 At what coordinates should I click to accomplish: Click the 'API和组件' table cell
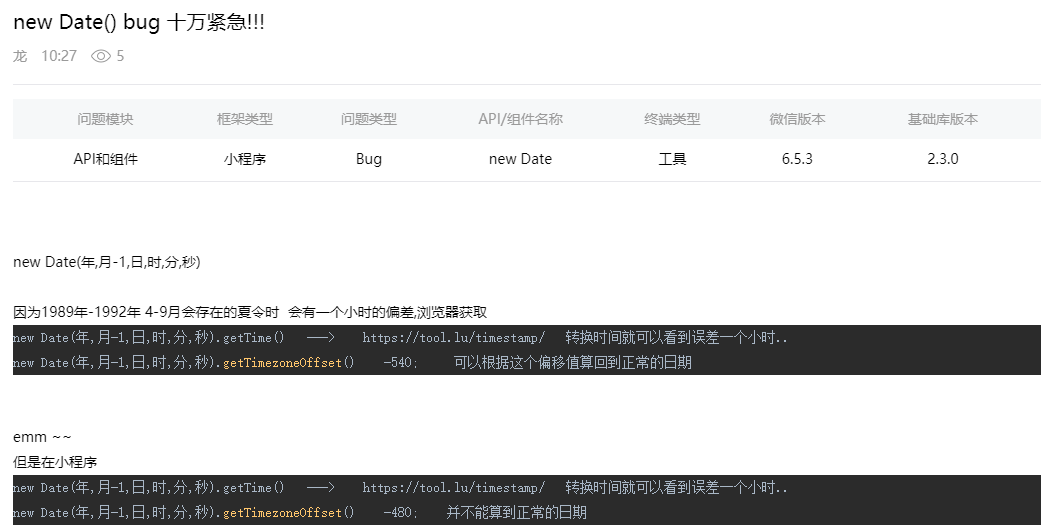(106, 159)
